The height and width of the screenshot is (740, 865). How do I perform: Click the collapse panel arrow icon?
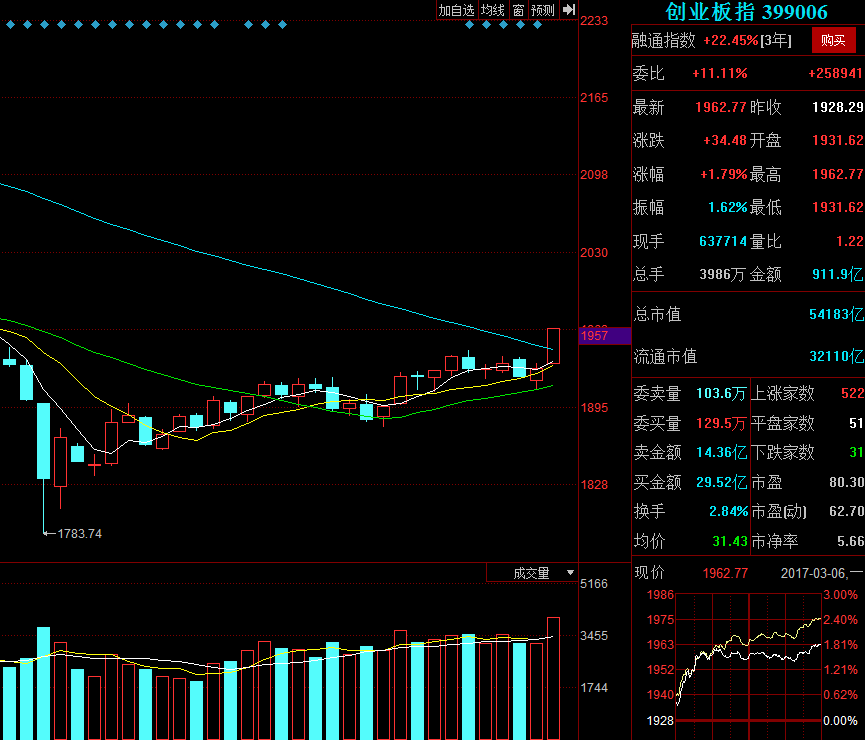click(x=569, y=10)
